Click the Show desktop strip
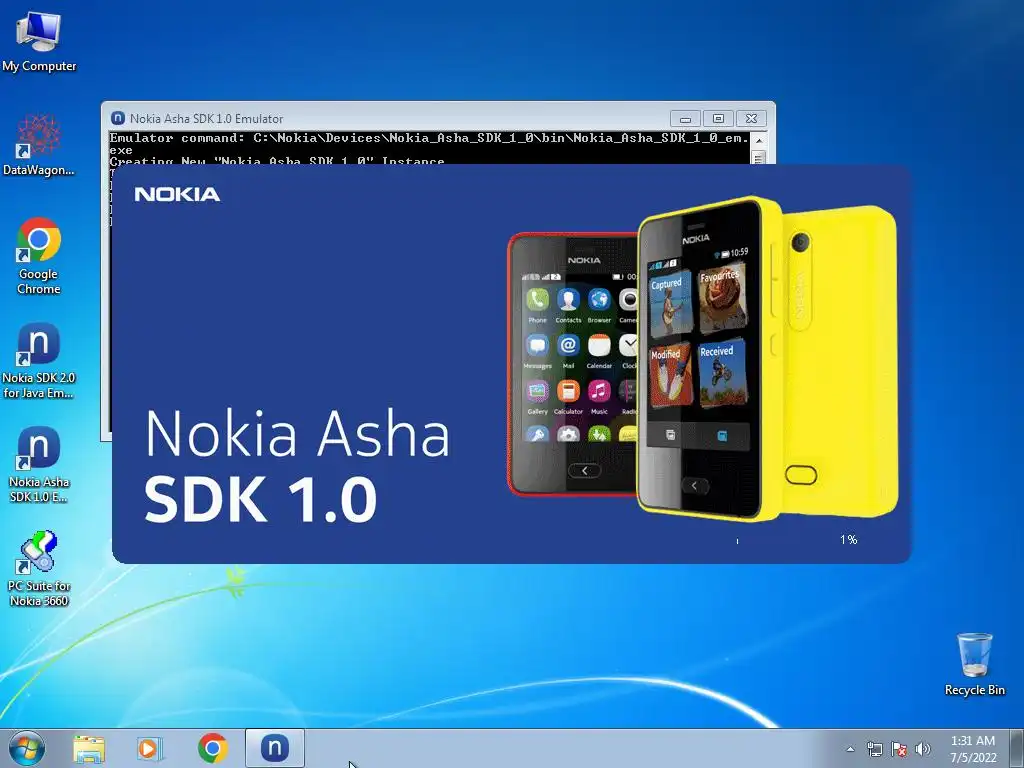1024x768 pixels. 1017,748
